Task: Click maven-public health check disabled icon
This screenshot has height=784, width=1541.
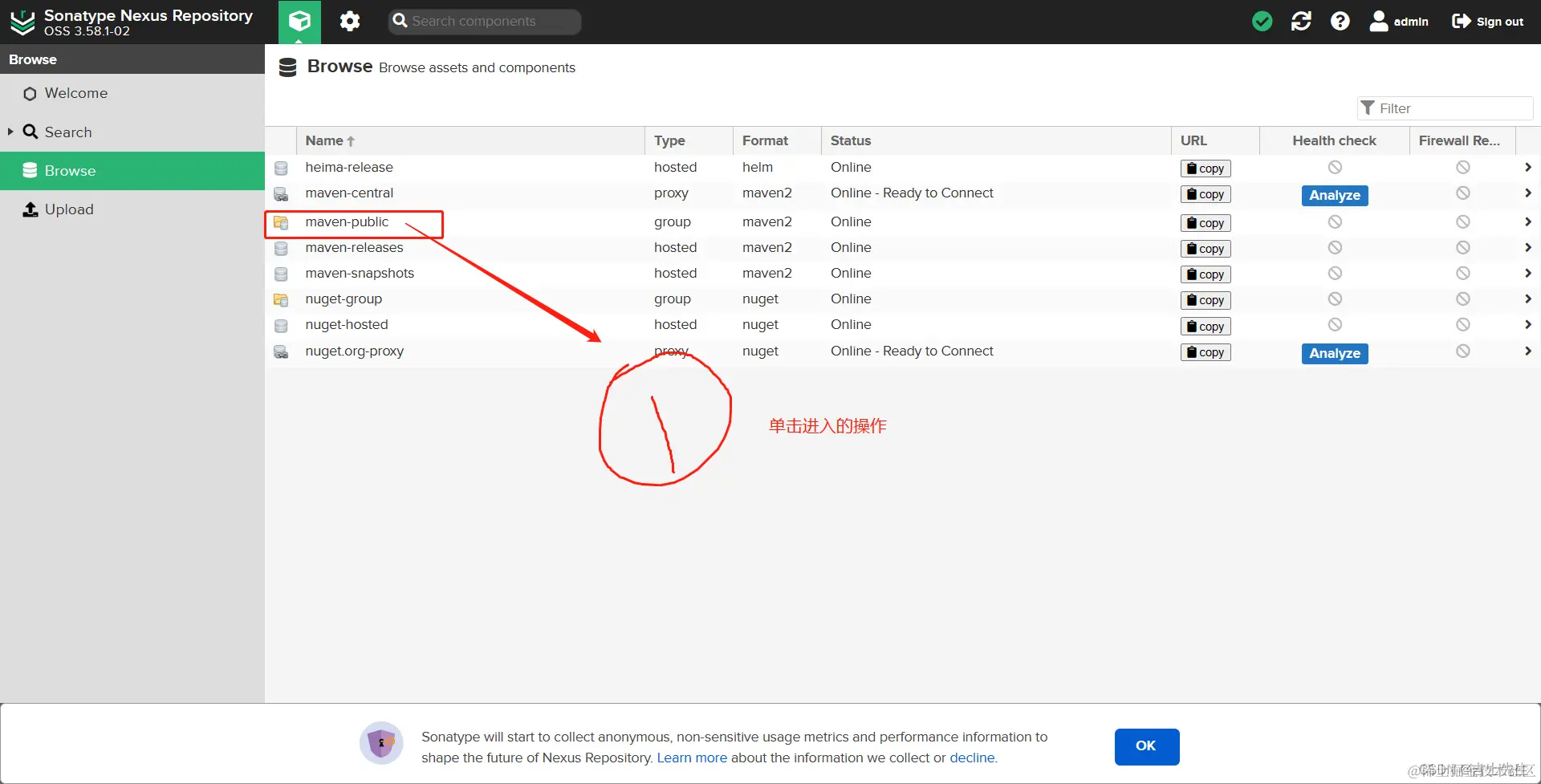Action: click(x=1335, y=221)
